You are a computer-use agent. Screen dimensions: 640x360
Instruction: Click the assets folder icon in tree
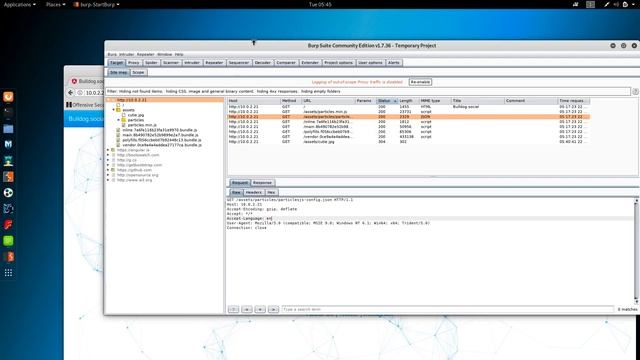click(x=118, y=110)
